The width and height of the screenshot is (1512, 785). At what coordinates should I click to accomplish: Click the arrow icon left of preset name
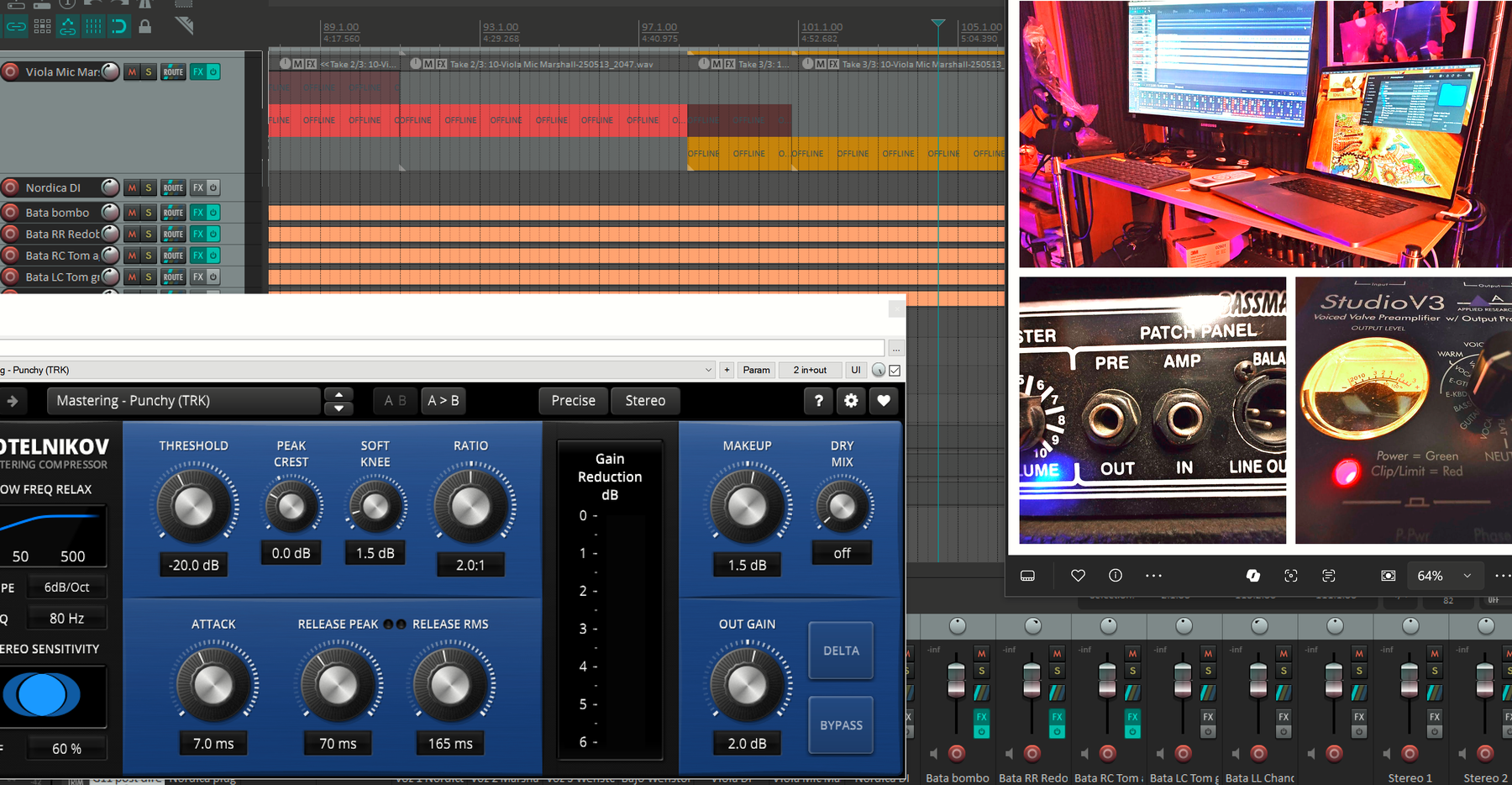pos(13,401)
